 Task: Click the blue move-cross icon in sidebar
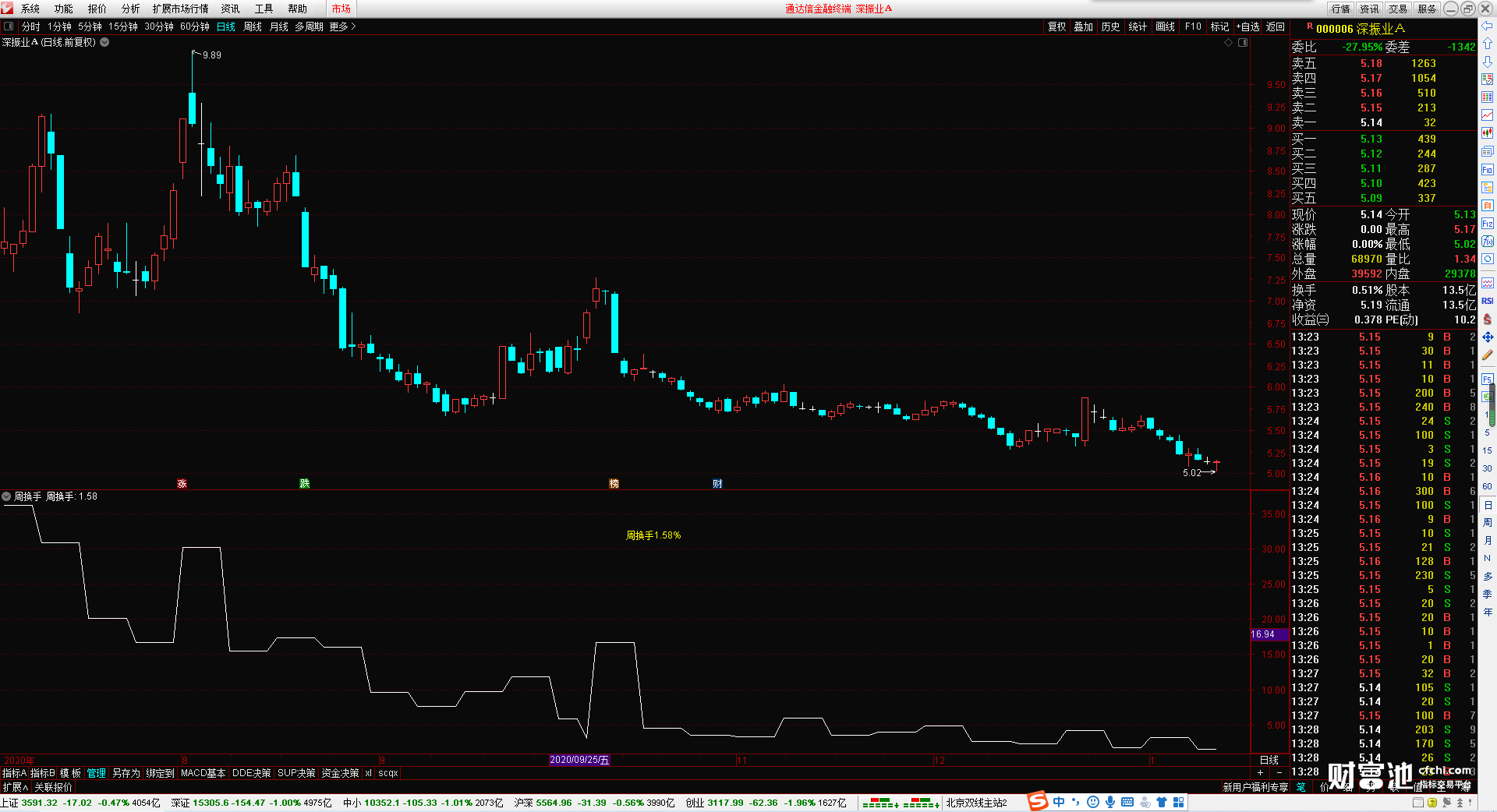pos(1488,337)
